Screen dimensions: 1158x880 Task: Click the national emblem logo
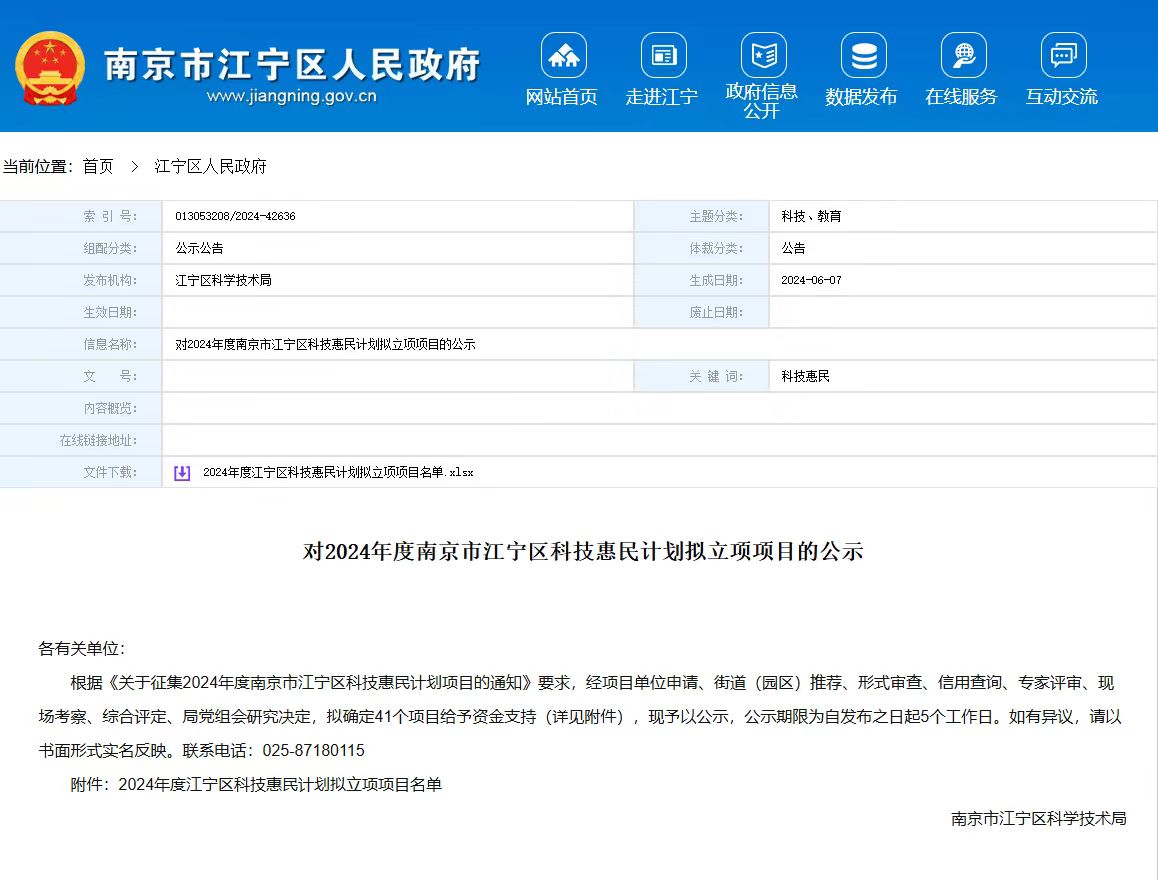click(49, 68)
